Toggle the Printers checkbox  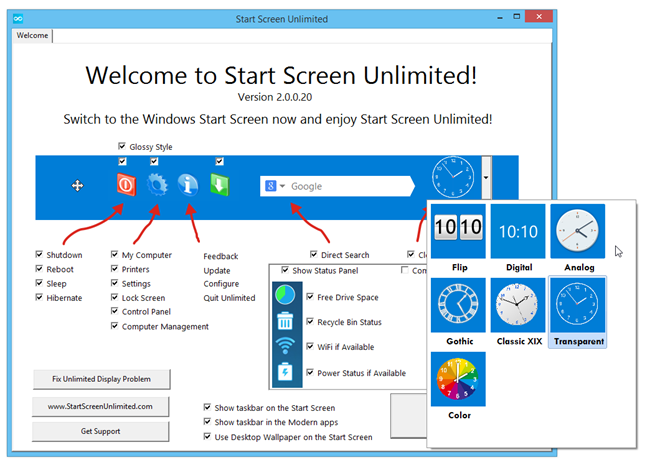pyautogui.click(x=114, y=269)
